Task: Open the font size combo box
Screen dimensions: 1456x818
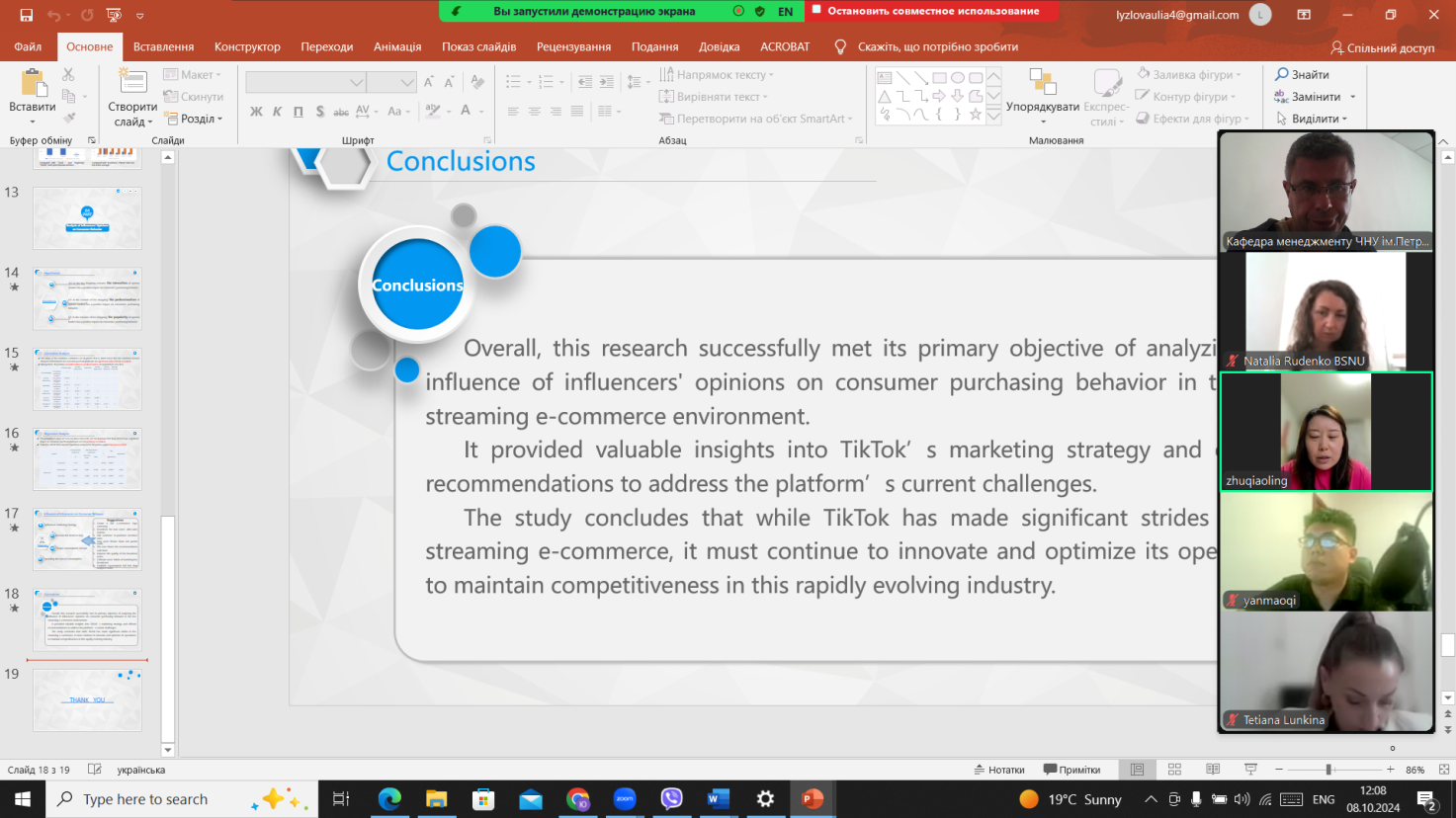Action: [390, 82]
